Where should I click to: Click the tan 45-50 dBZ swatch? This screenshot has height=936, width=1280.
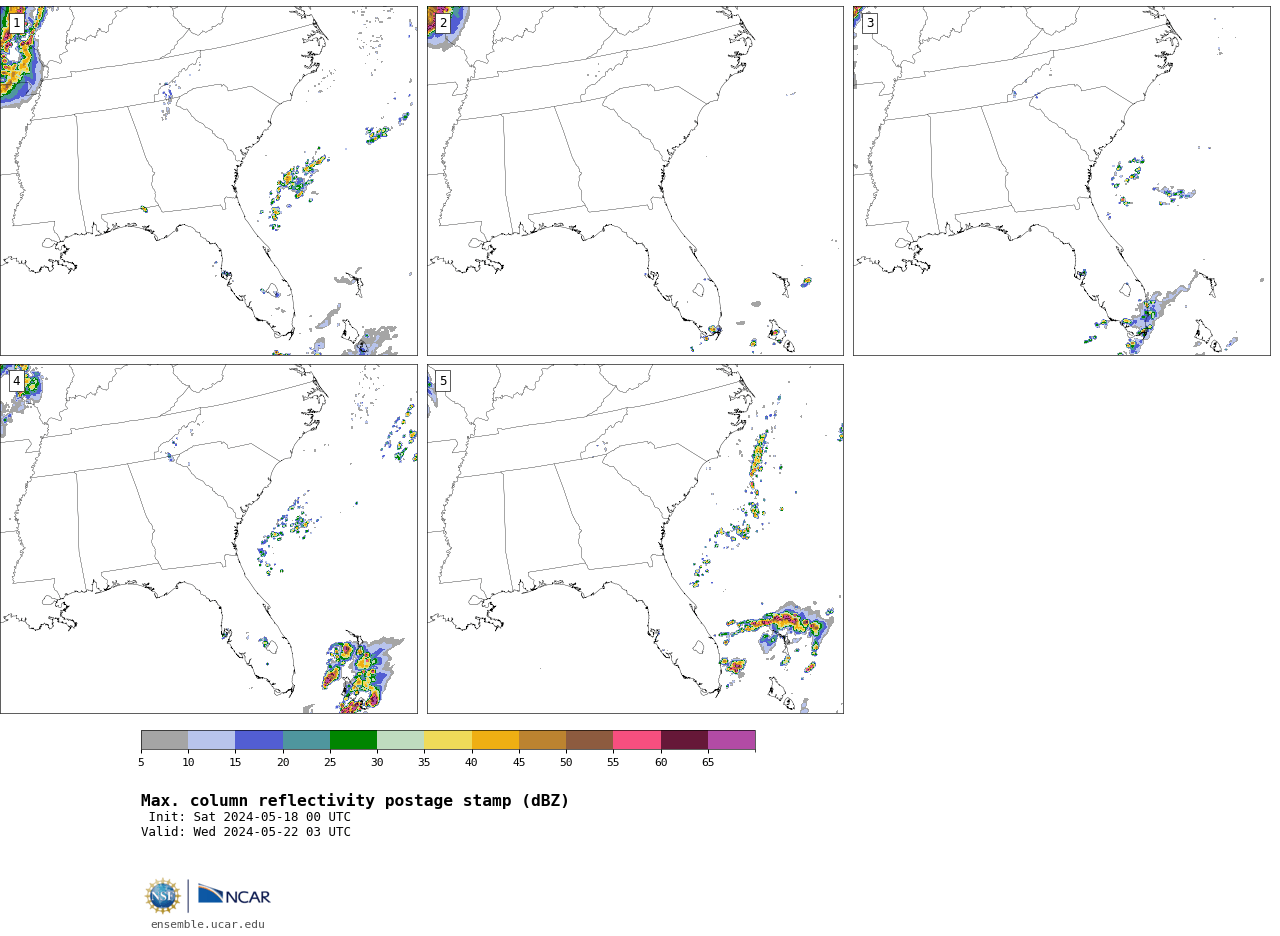point(542,740)
